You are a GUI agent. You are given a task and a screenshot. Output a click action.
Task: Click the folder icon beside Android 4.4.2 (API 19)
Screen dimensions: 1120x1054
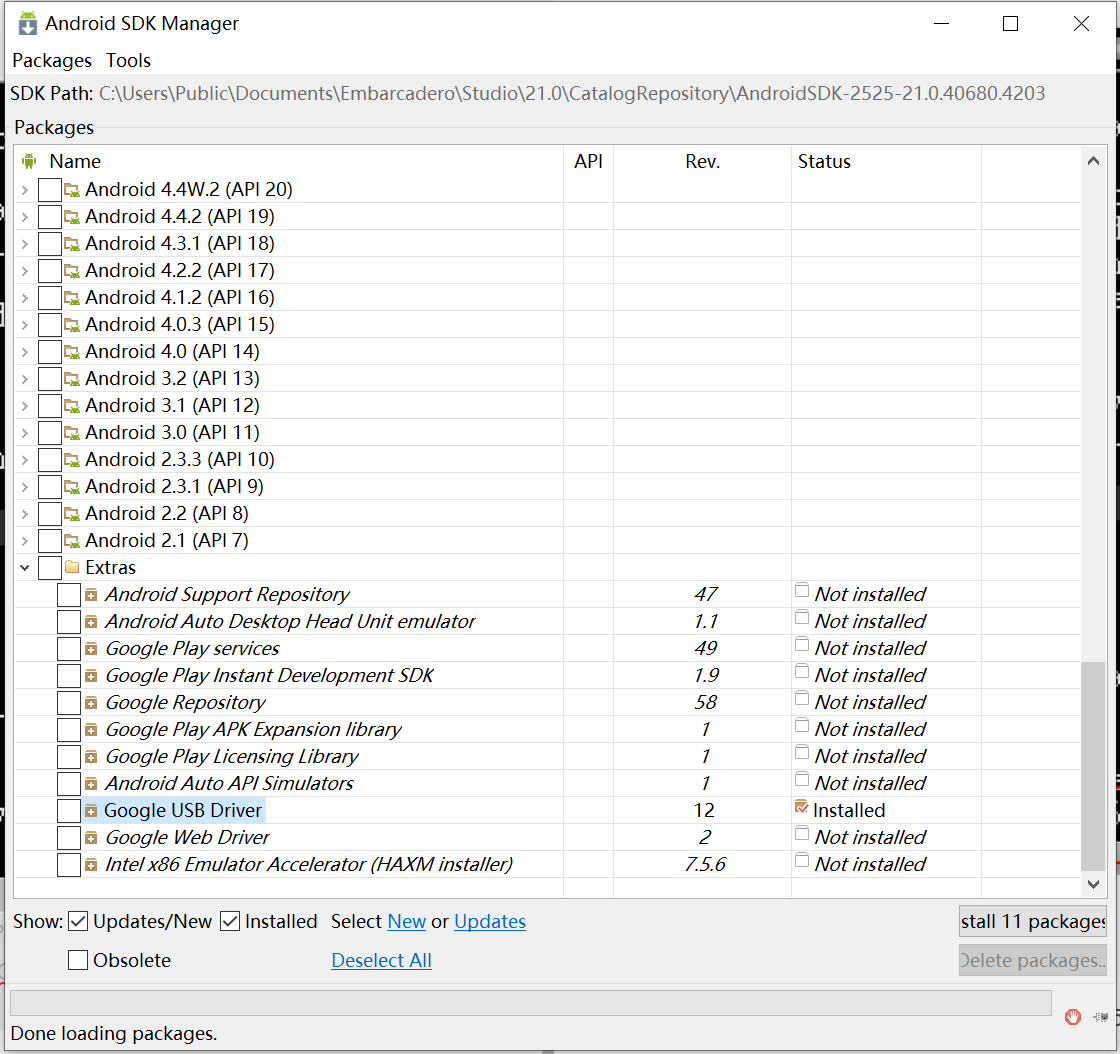tap(75, 216)
